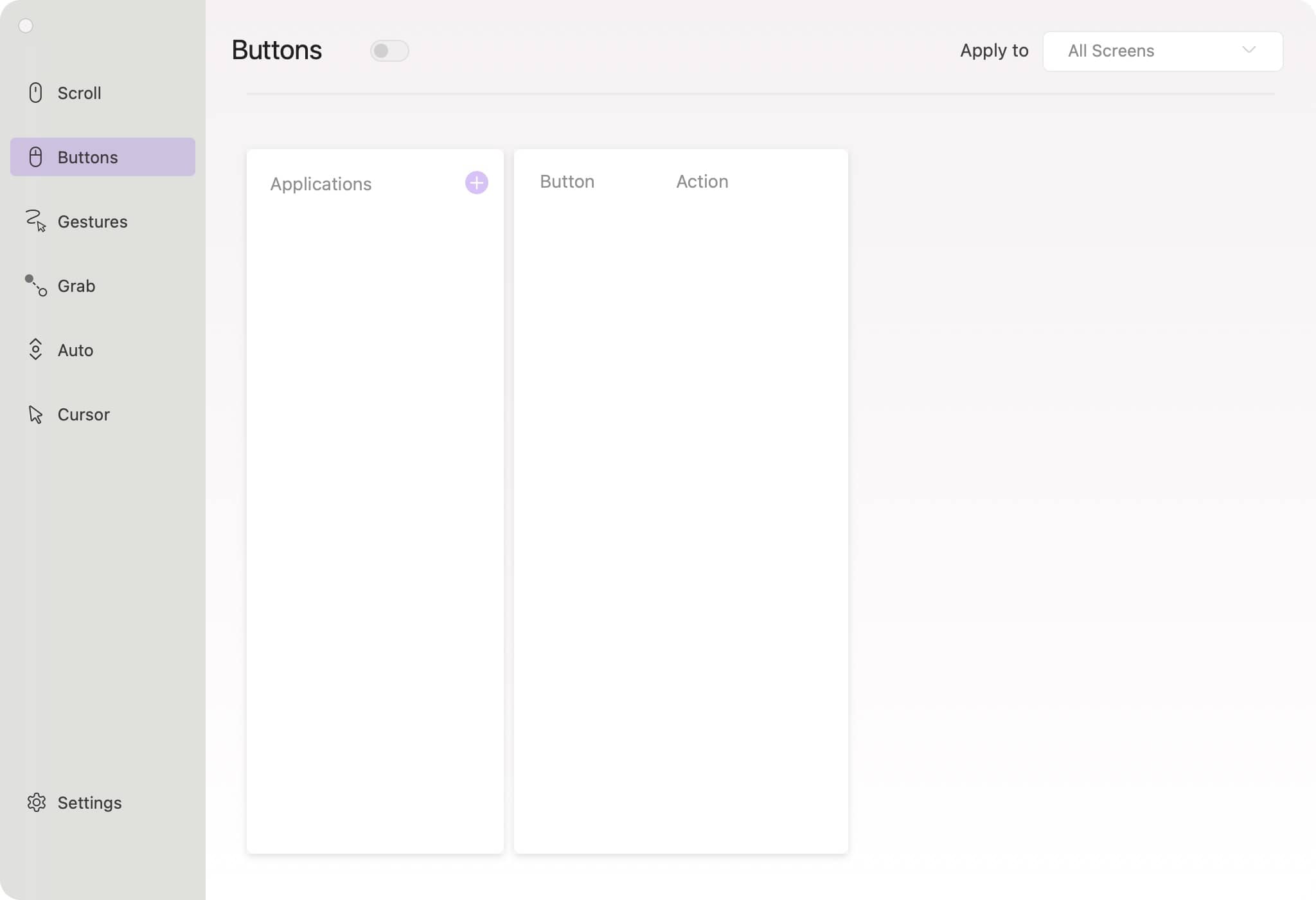Enable the Buttons feature toggle switch
This screenshot has width=1316, height=900.
pos(389,51)
